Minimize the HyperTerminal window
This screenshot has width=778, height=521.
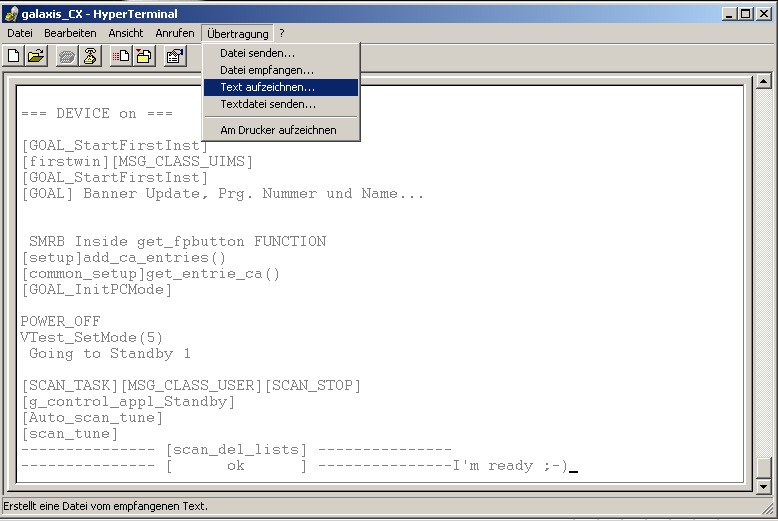(x=728, y=14)
